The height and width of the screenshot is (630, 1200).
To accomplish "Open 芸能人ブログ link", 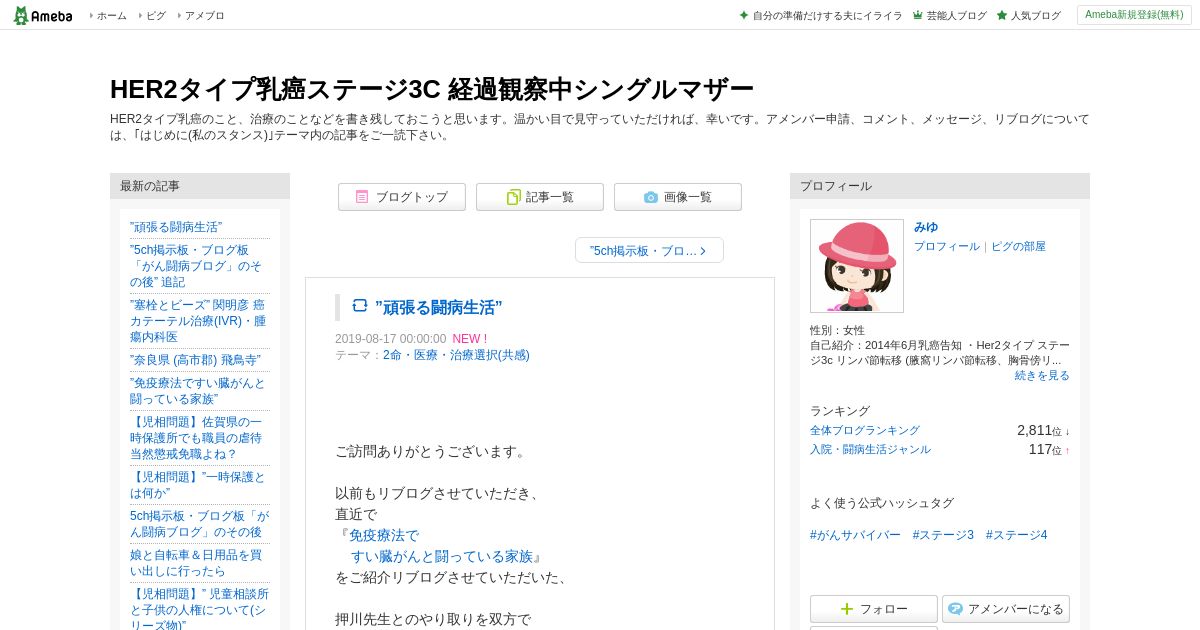I will click(x=956, y=16).
